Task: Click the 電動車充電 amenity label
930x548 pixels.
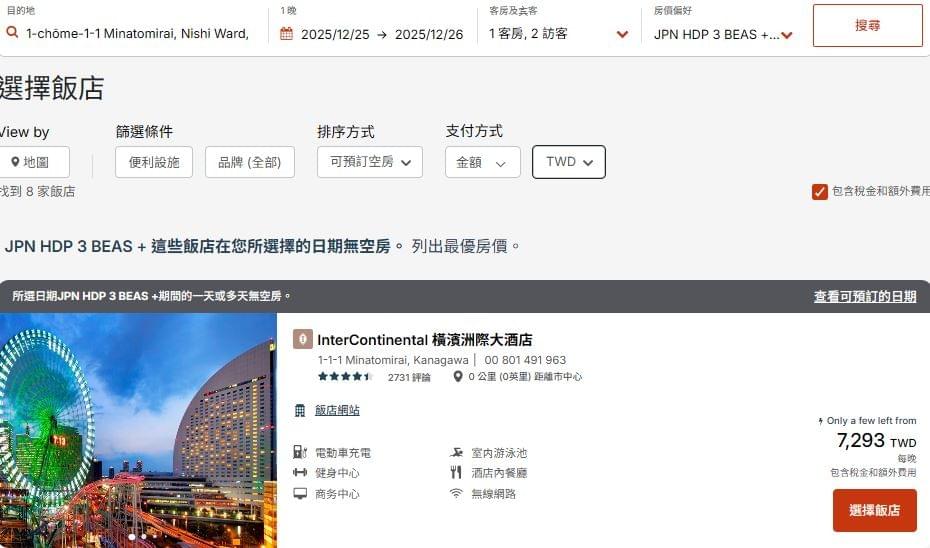Action: (343, 453)
